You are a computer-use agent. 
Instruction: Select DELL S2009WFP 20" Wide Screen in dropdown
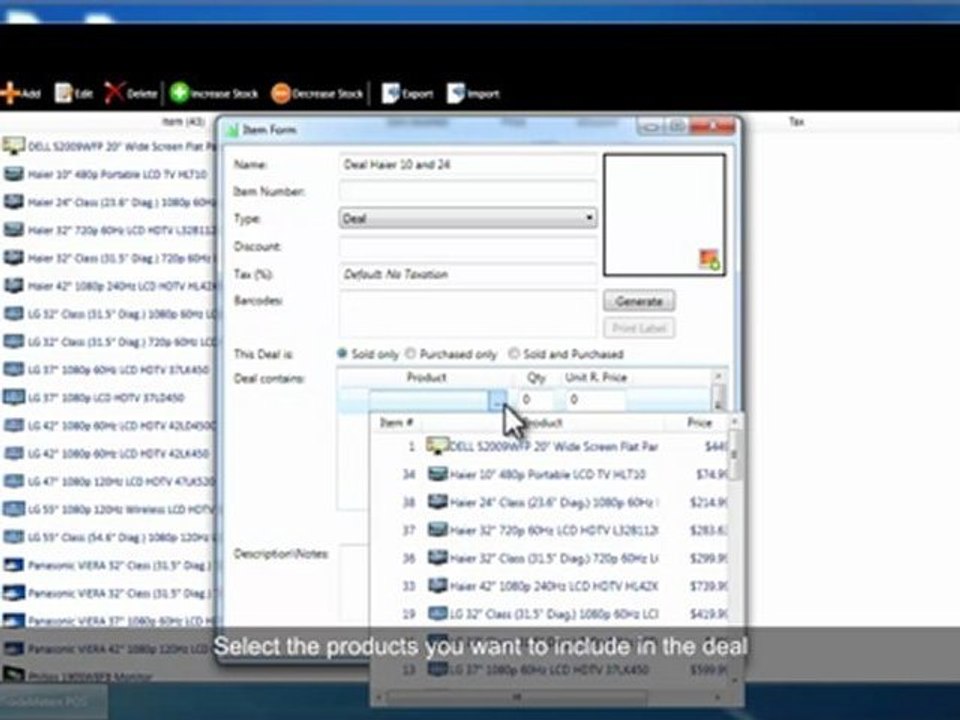pos(549,446)
